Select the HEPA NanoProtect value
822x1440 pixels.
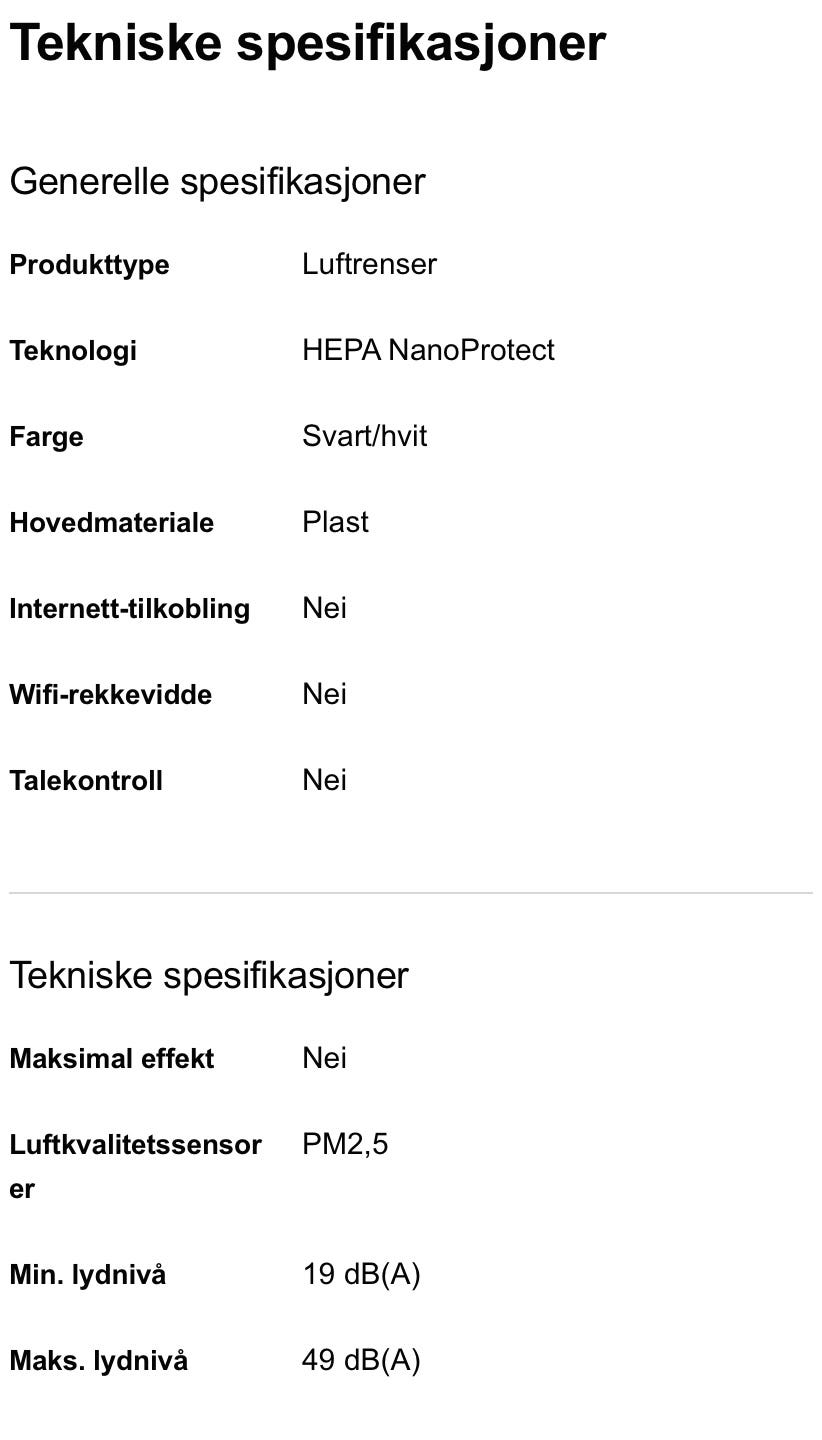(x=428, y=350)
